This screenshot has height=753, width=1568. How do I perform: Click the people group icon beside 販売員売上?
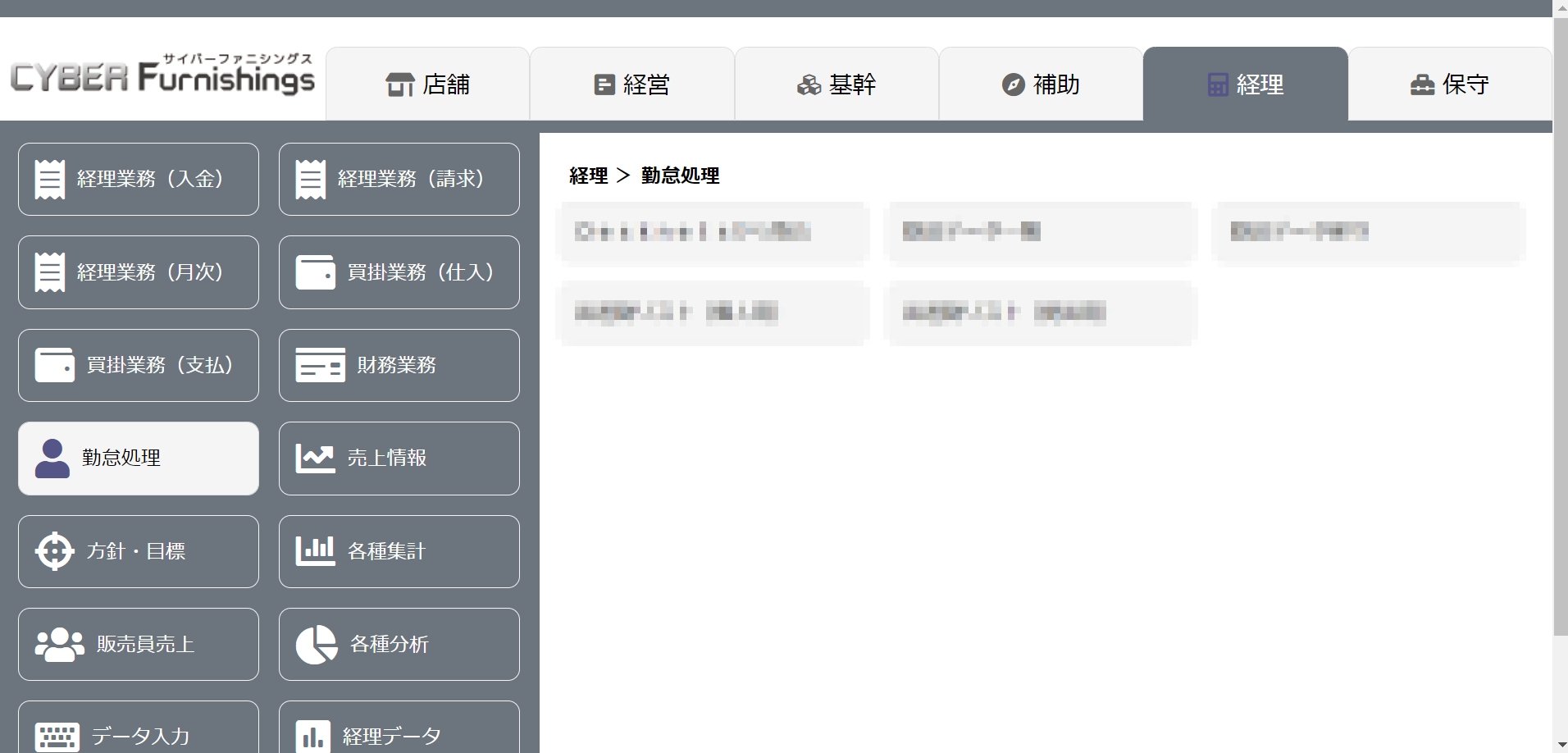[x=60, y=645]
